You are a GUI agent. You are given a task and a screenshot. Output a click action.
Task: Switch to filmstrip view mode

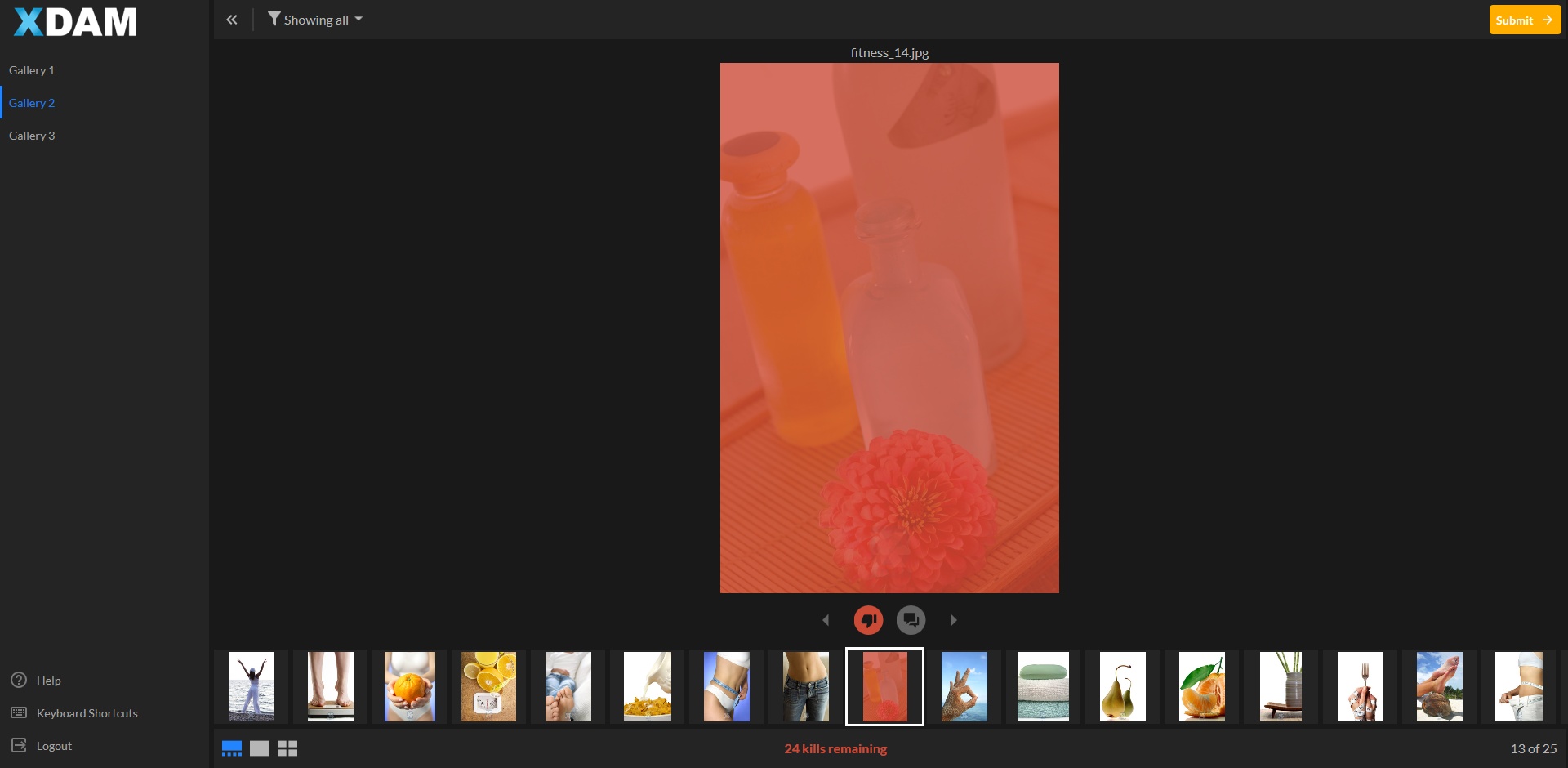[x=232, y=748]
